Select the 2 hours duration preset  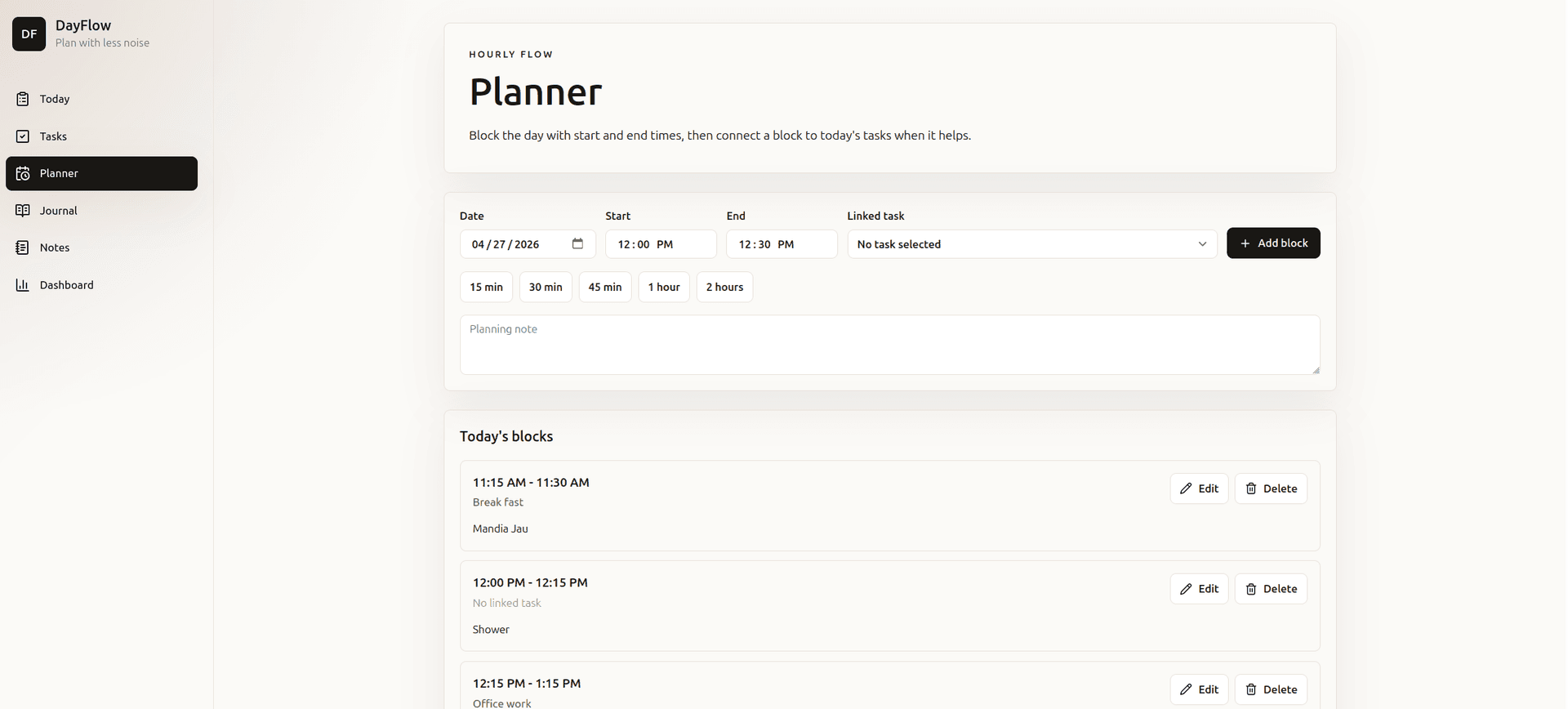pyautogui.click(x=724, y=287)
